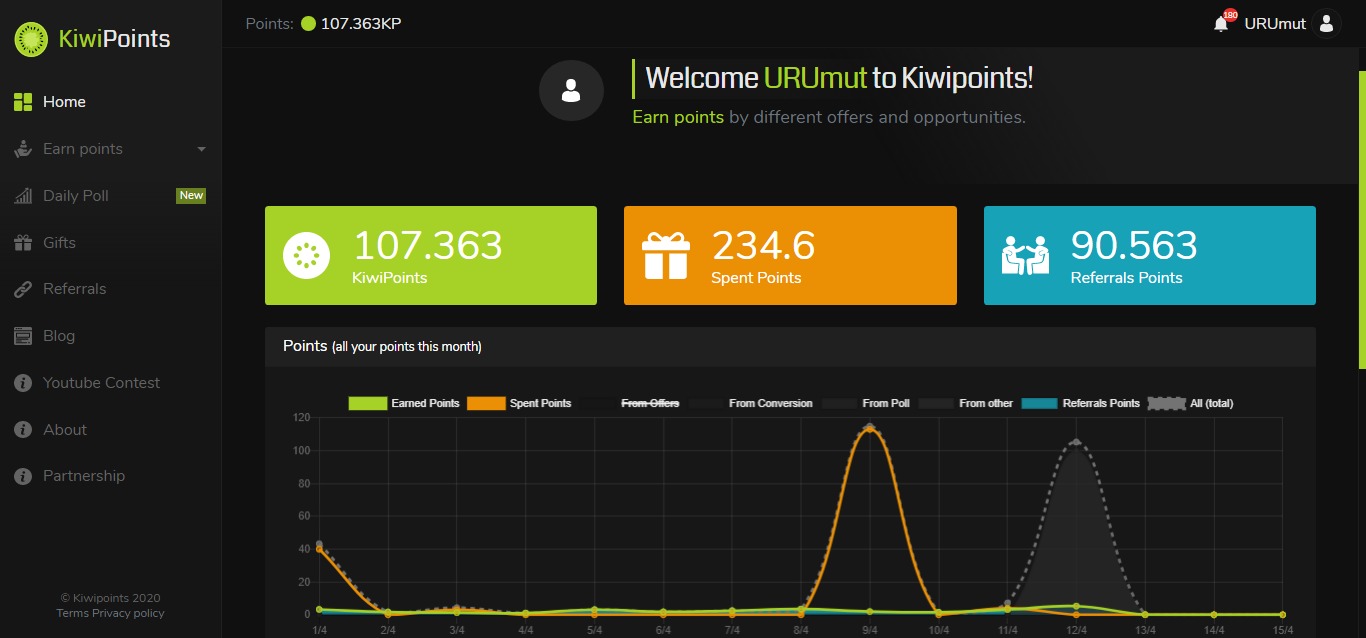Screen dimensions: 1366x638
Task: Open the URUmut account dropdown
Action: click(x=1275, y=24)
